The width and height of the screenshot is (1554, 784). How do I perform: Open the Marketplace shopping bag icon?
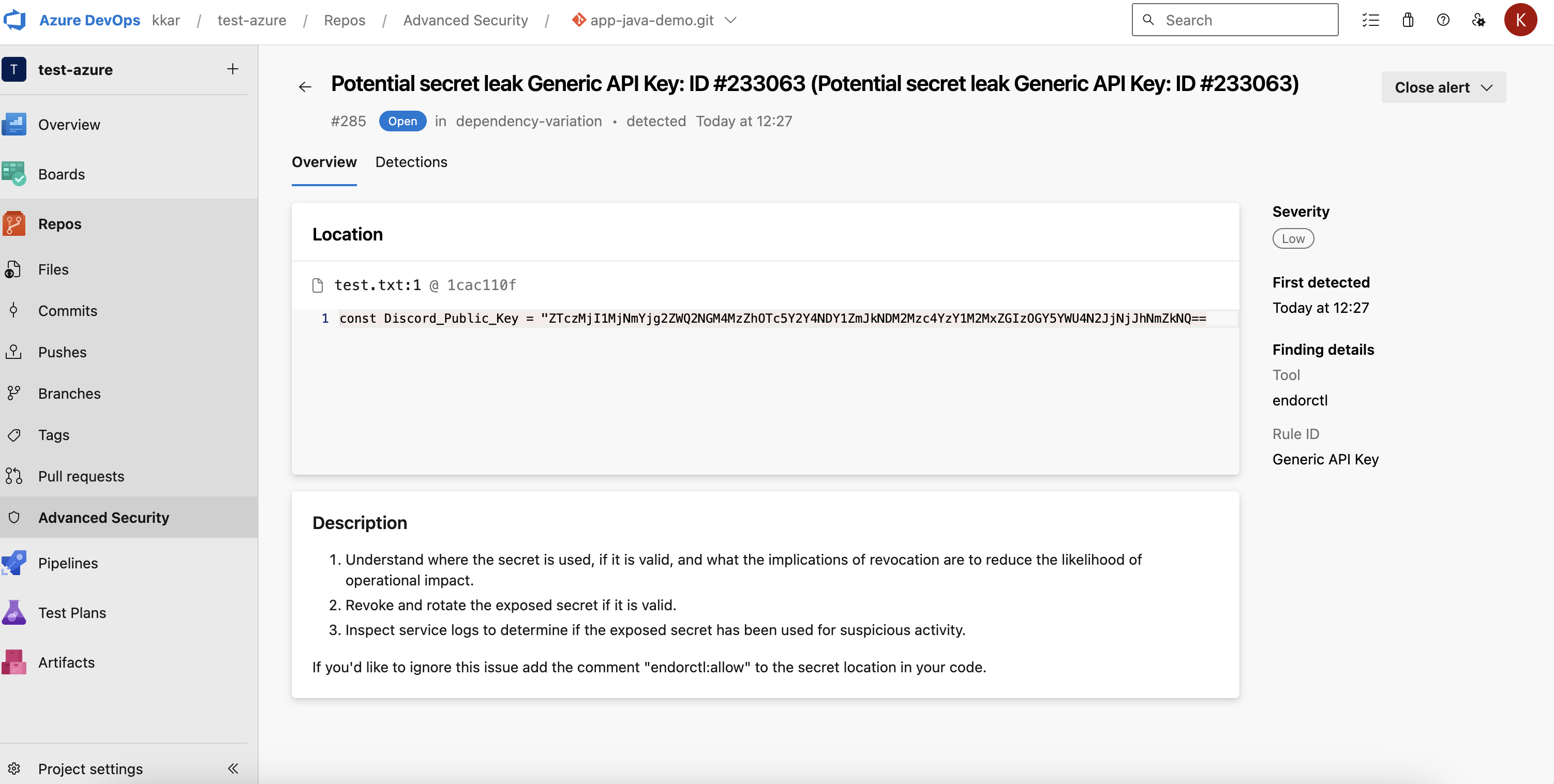tap(1408, 19)
